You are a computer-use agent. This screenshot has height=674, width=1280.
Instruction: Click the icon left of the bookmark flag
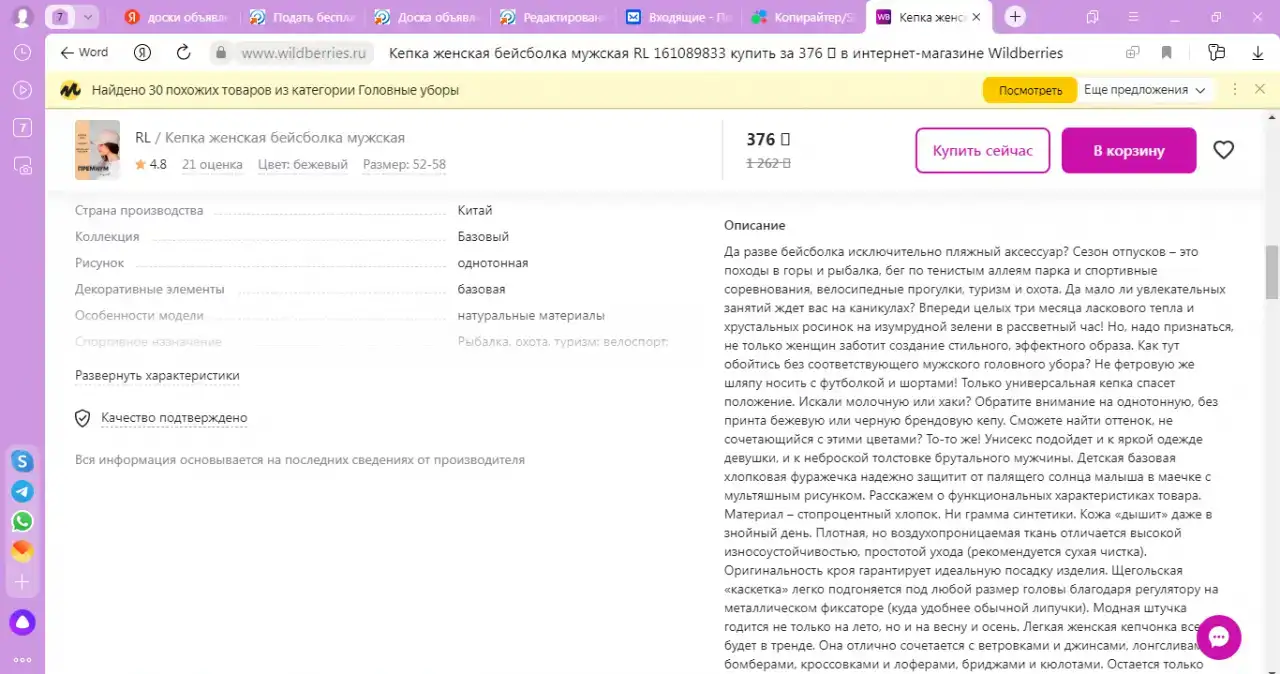pyautogui.click(x=1133, y=53)
